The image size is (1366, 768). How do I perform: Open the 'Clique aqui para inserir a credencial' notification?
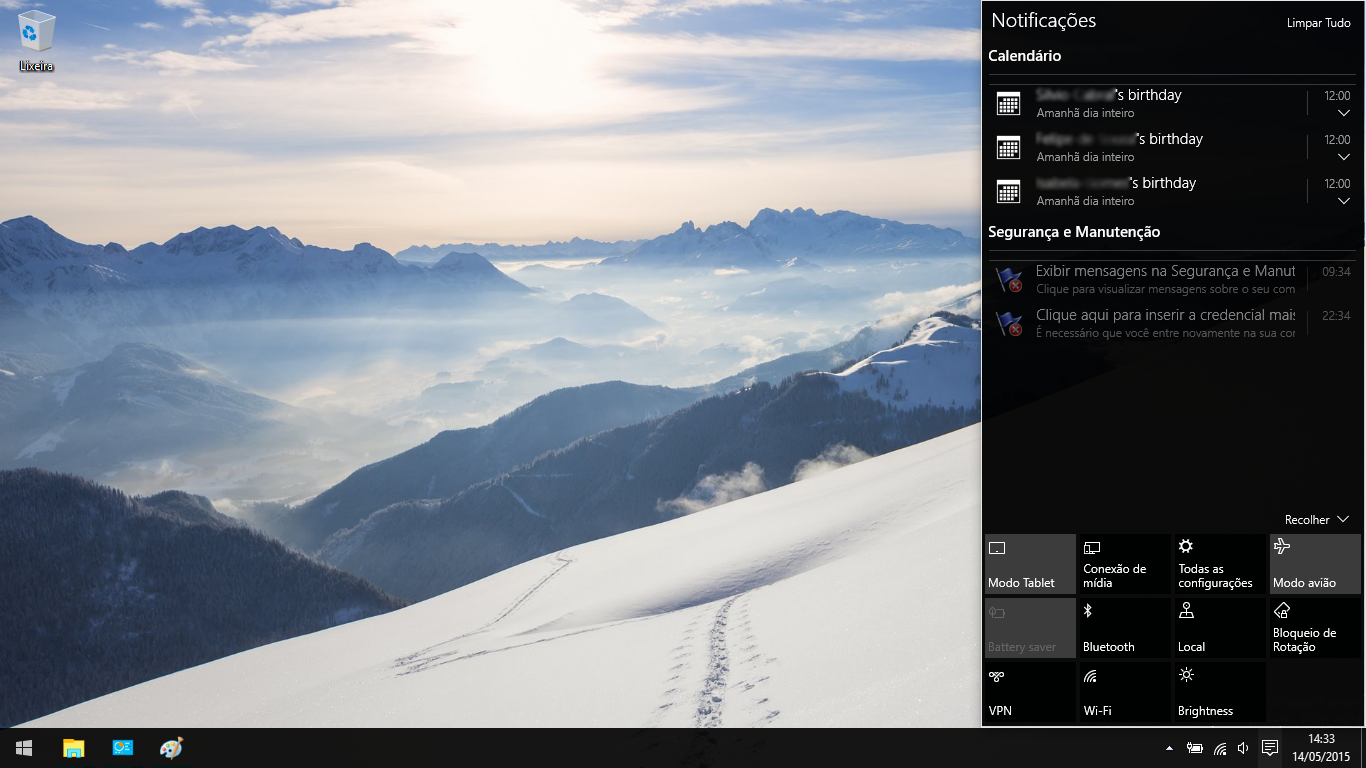[1165, 323]
